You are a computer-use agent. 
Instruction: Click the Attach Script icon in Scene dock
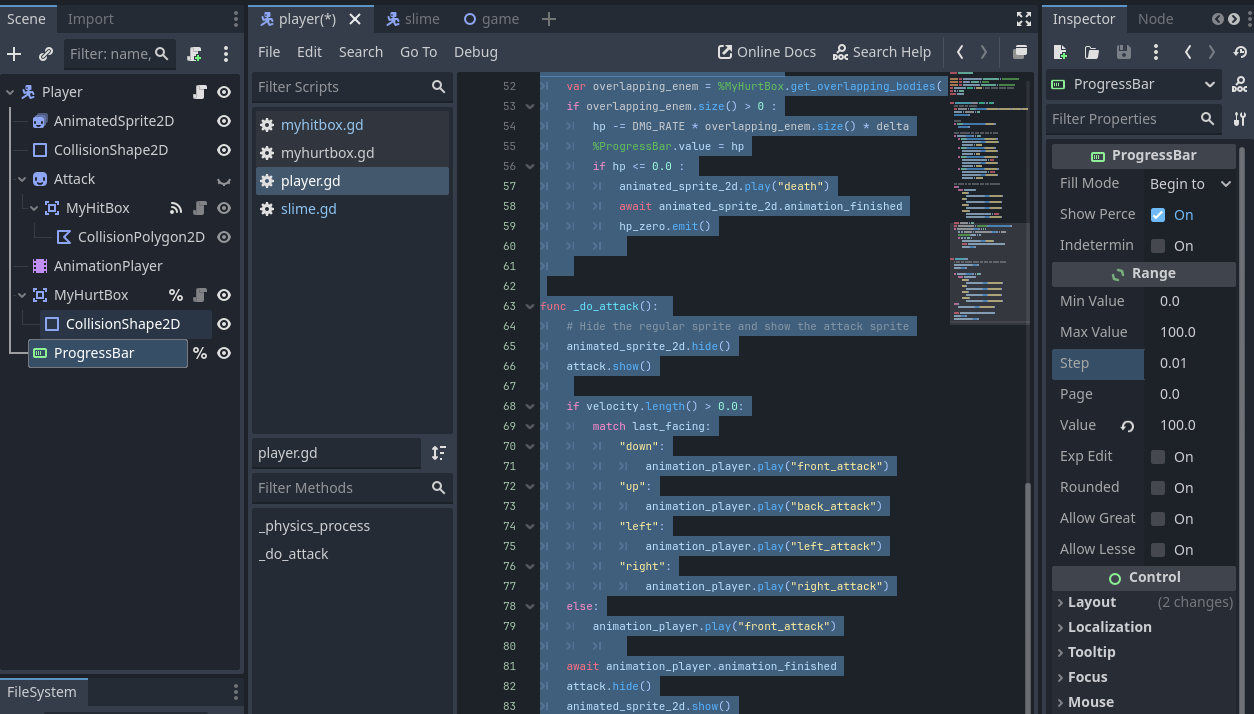click(194, 54)
